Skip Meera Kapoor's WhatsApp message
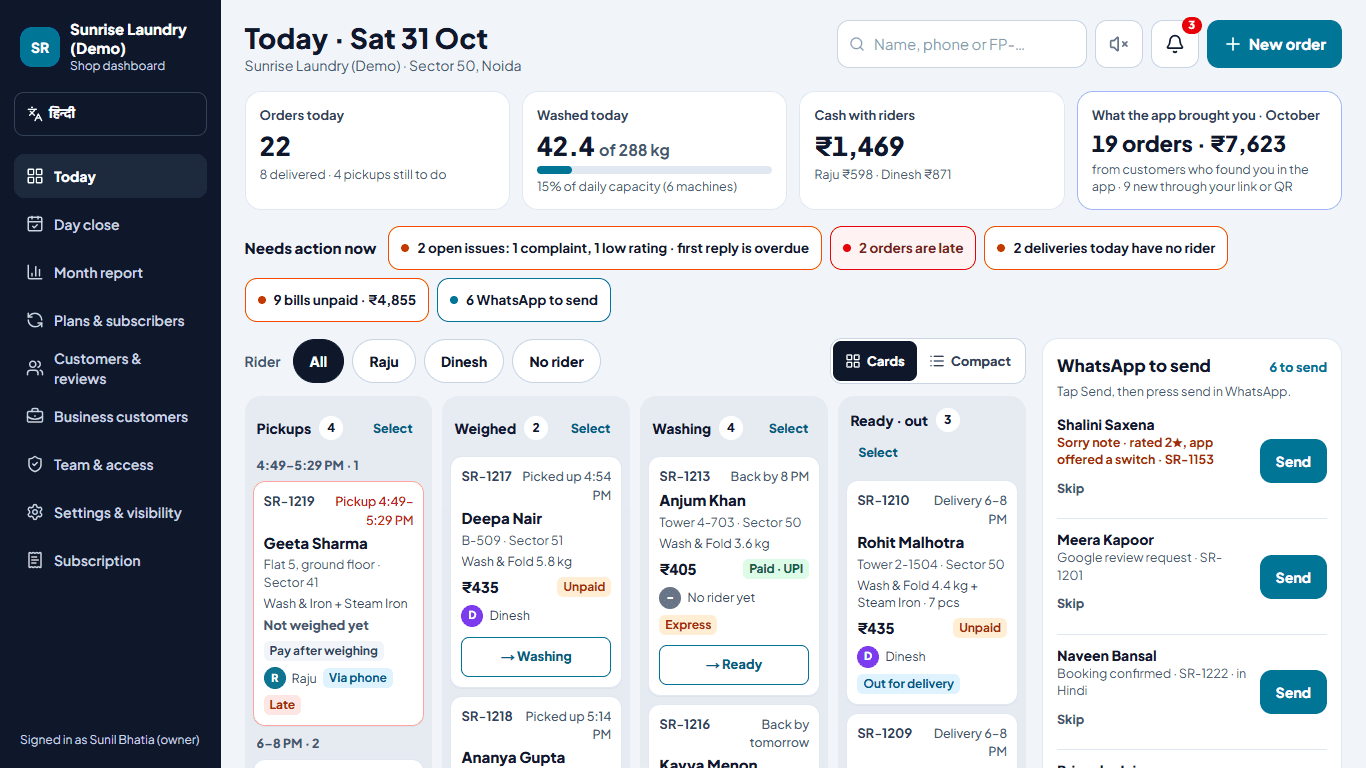The width and height of the screenshot is (1366, 768). click(1071, 604)
